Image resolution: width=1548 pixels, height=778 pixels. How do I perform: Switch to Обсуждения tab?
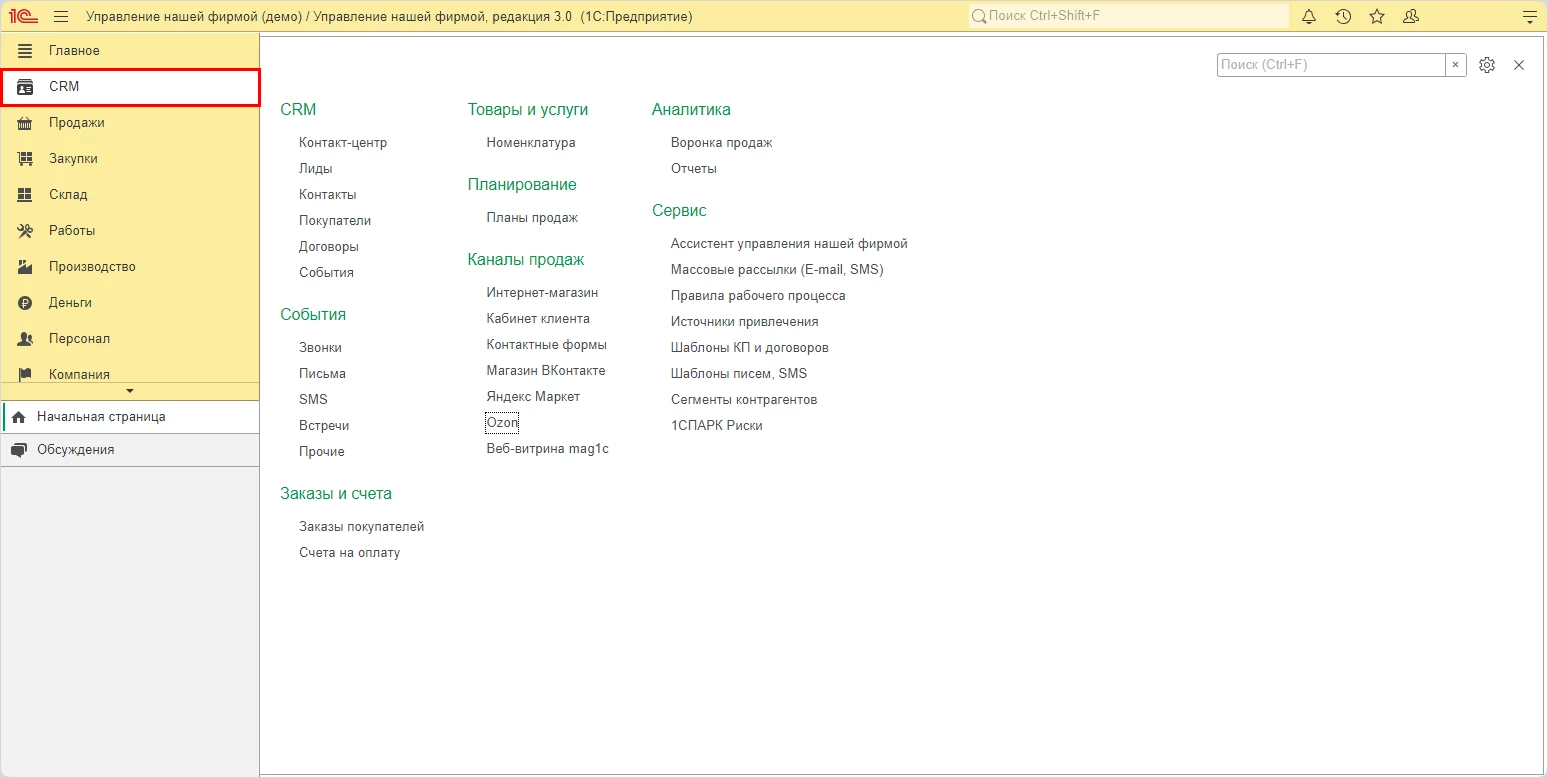pos(131,450)
